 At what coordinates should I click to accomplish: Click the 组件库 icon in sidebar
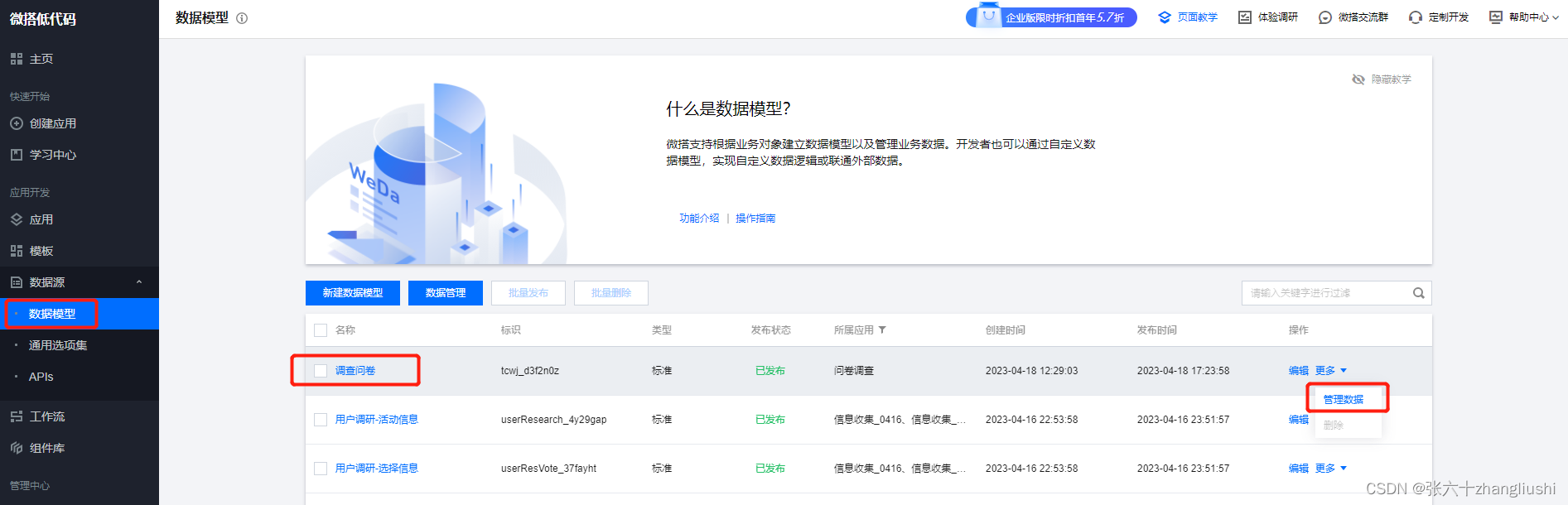pyautogui.click(x=17, y=448)
